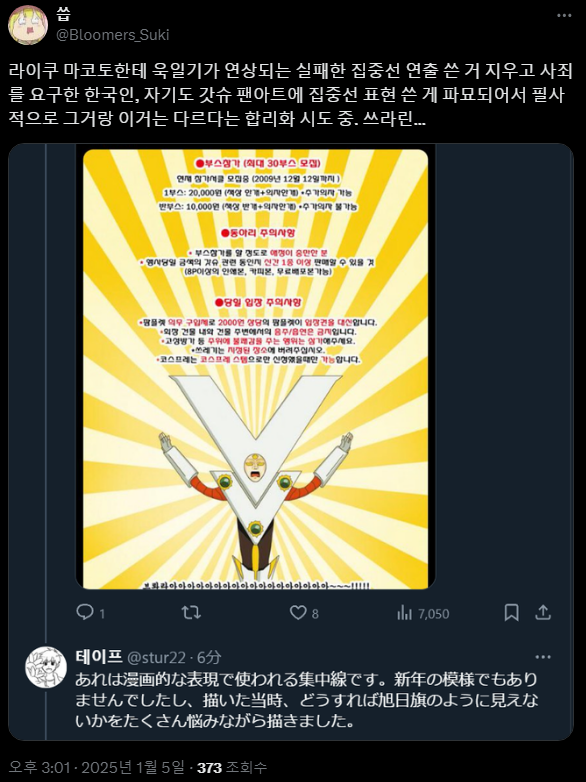586x782 pixels.
Task: Bookmark the quoted tweet
Action: [x=511, y=612]
